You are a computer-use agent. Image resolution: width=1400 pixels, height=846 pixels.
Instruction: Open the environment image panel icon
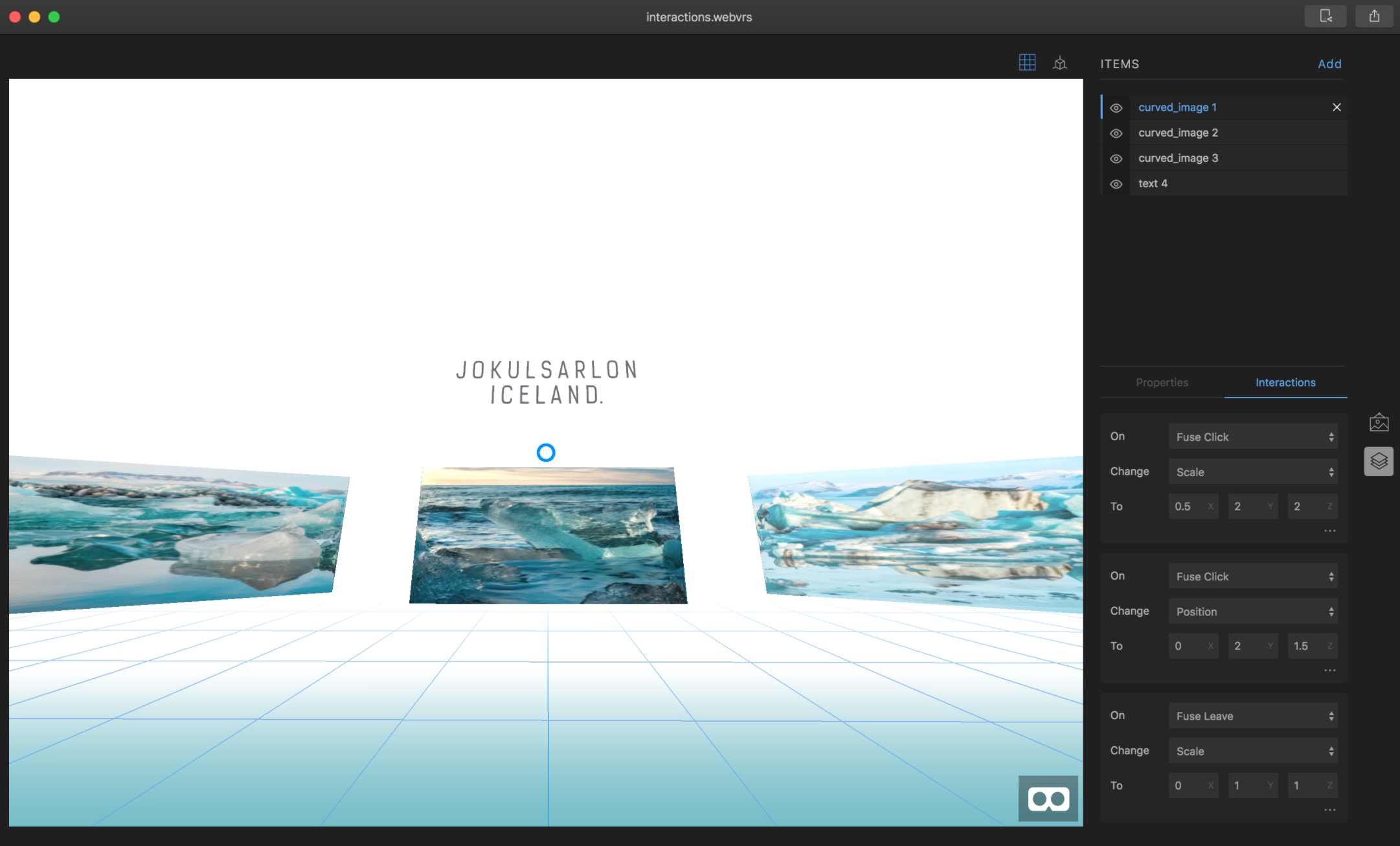[x=1379, y=423]
